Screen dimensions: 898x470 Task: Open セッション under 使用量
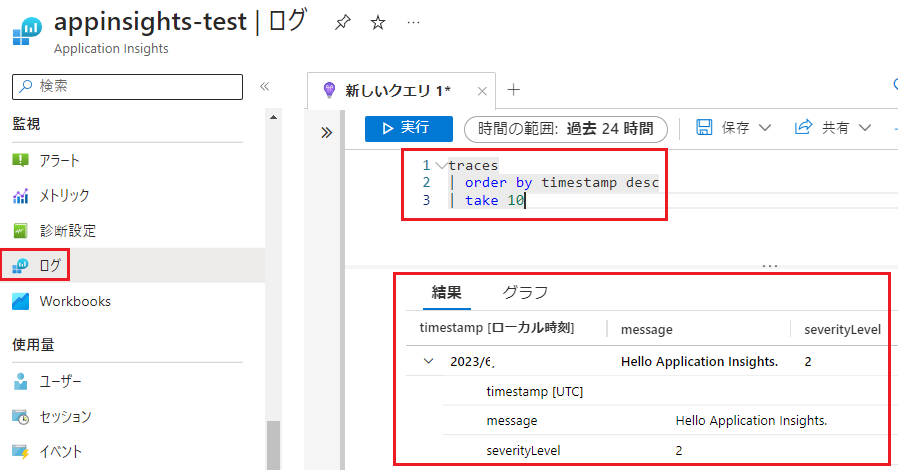(65, 417)
